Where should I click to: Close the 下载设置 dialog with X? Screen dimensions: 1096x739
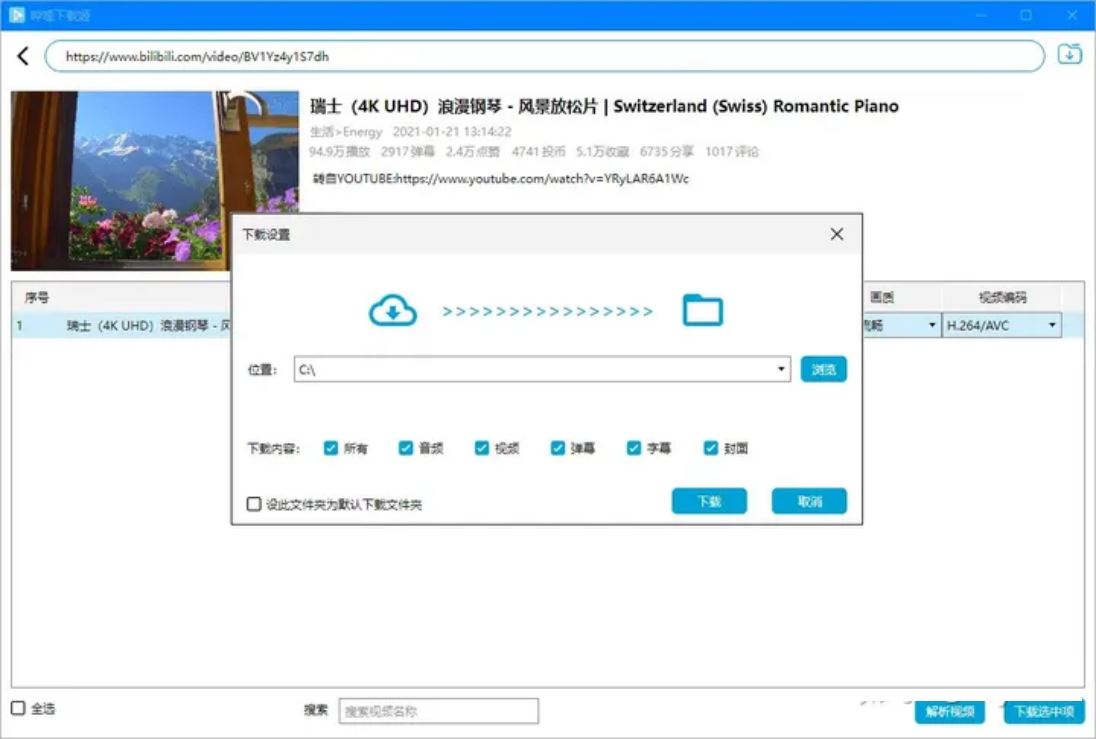[x=837, y=234]
